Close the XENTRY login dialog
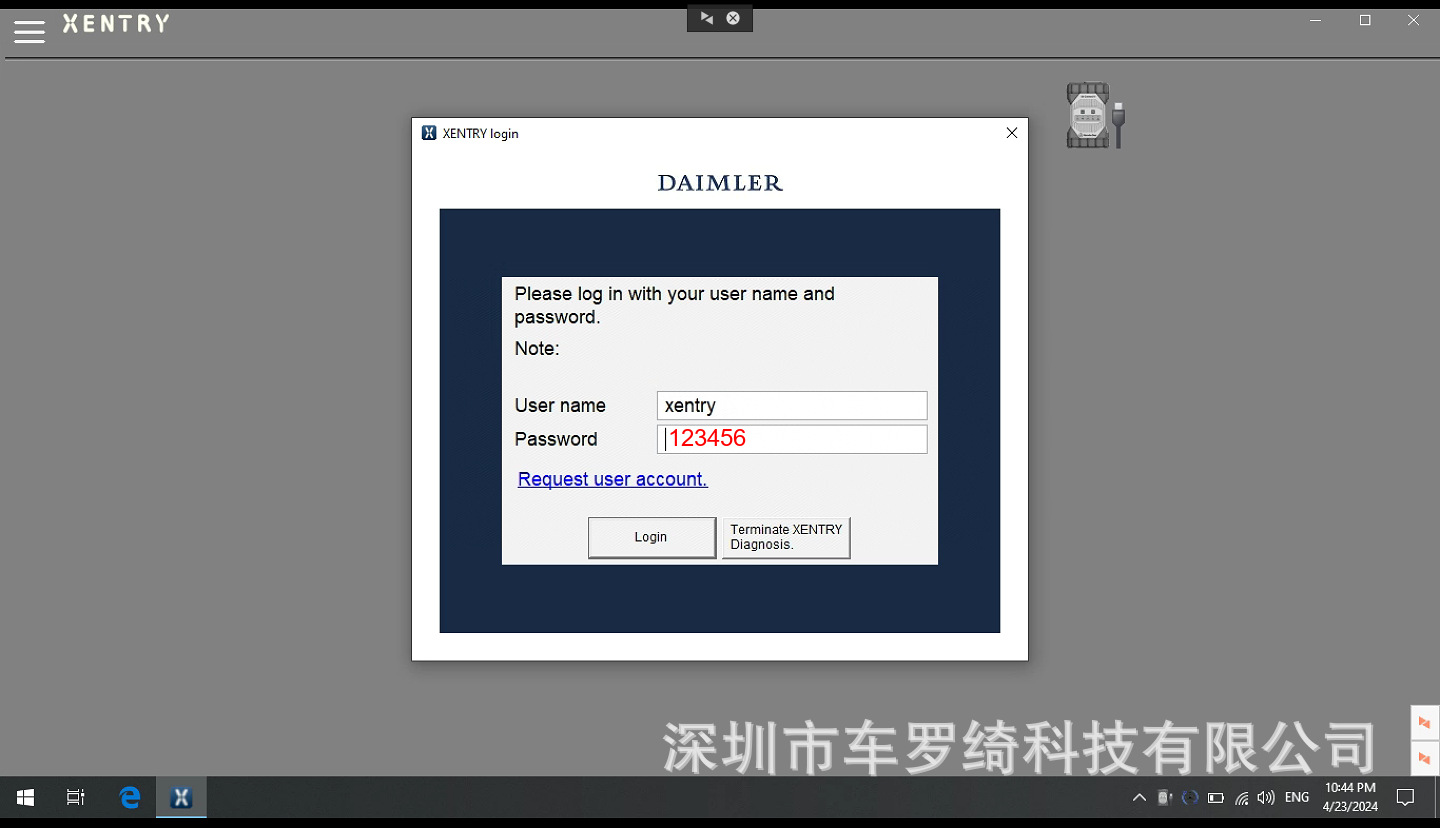The height and width of the screenshot is (828, 1440). coord(1011,133)
